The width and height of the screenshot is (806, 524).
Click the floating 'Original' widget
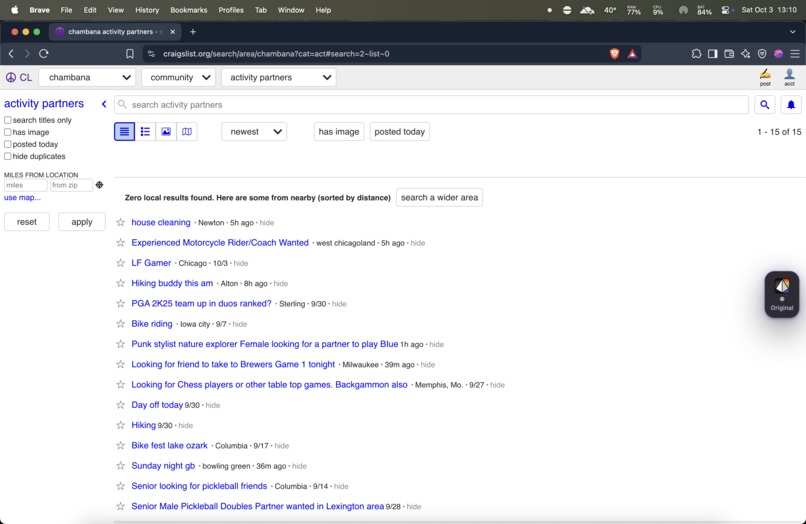[782, 294]
